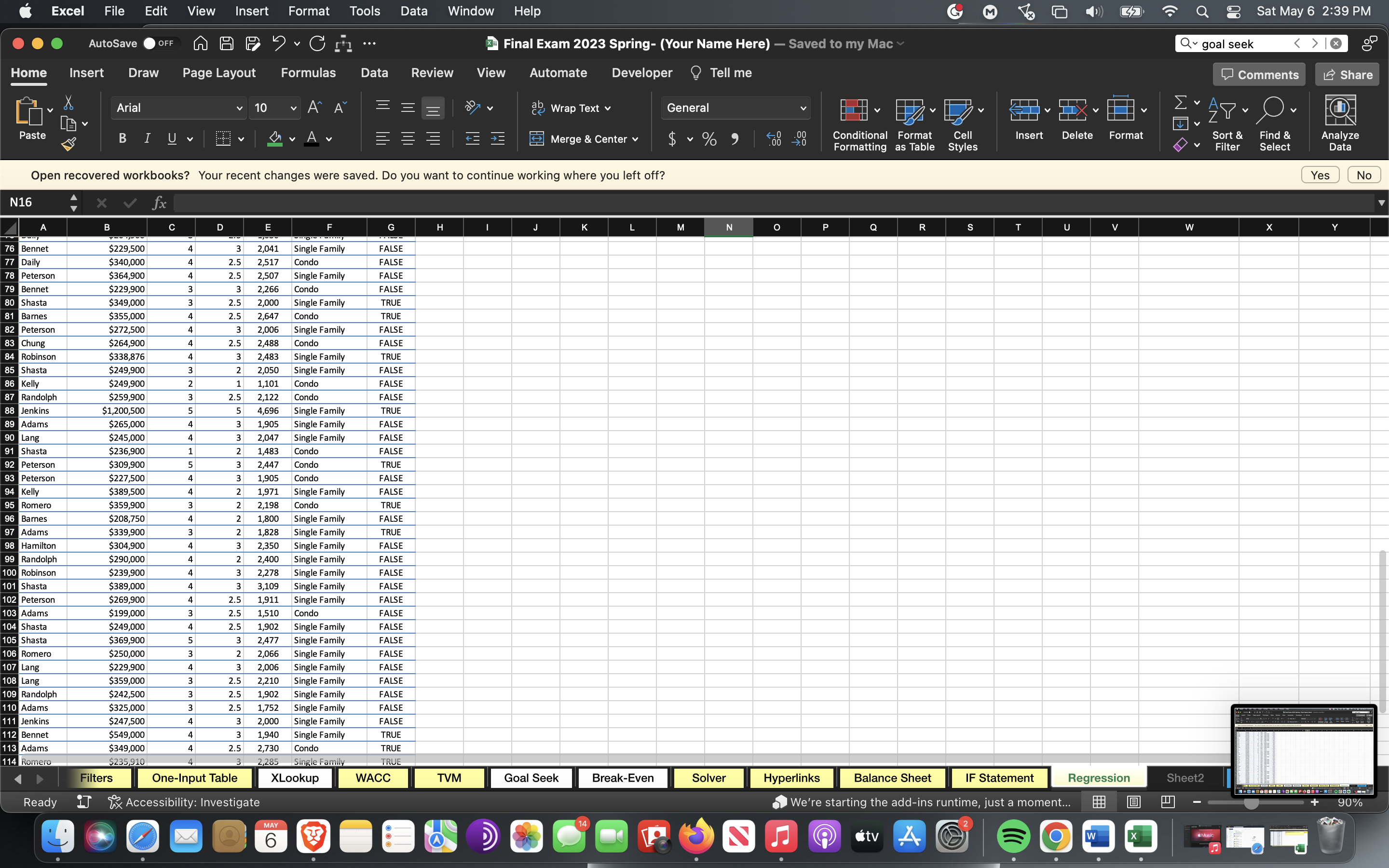Click the Increase Decimal icon
This screenshot has width=1389, height=868.
tap(774, 139)
